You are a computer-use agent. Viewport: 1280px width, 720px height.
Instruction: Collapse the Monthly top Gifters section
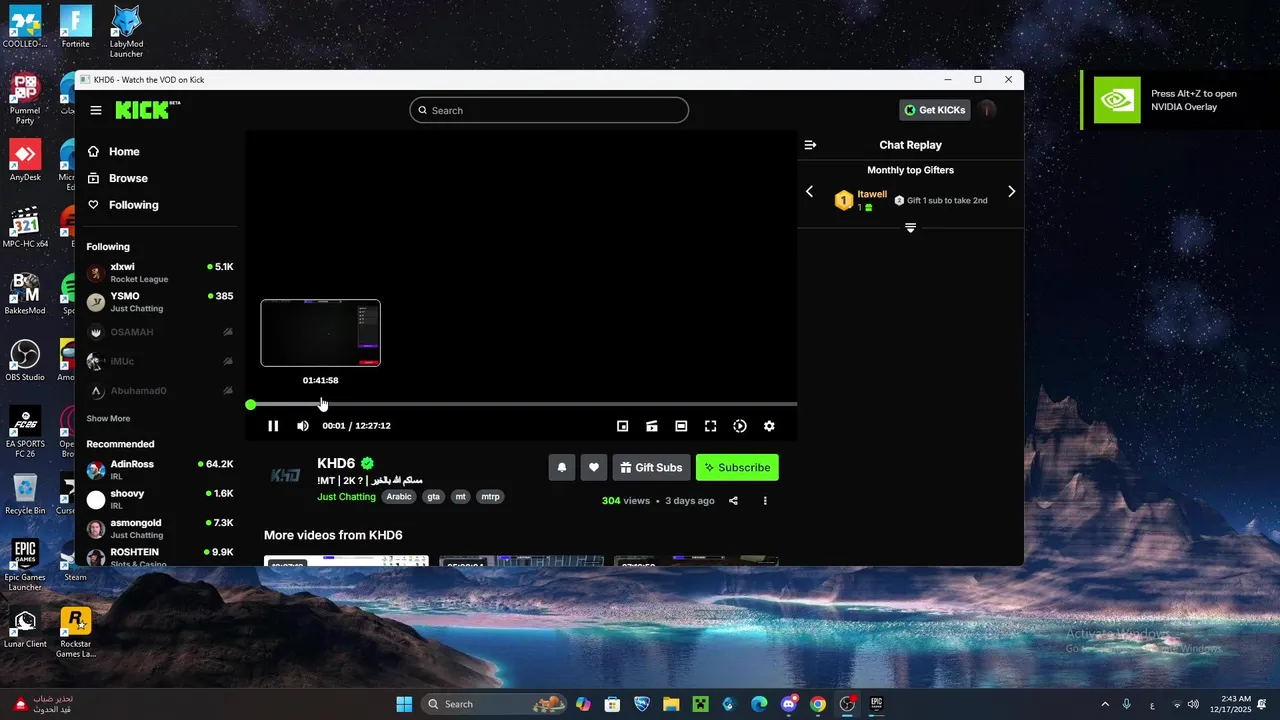click(910, 228)
